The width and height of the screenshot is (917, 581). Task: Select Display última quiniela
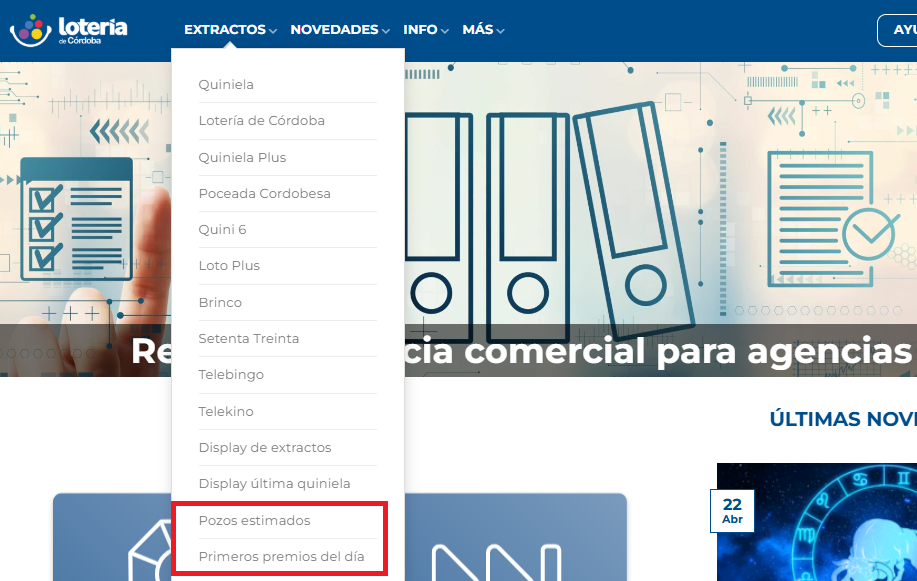coord(274,484)
